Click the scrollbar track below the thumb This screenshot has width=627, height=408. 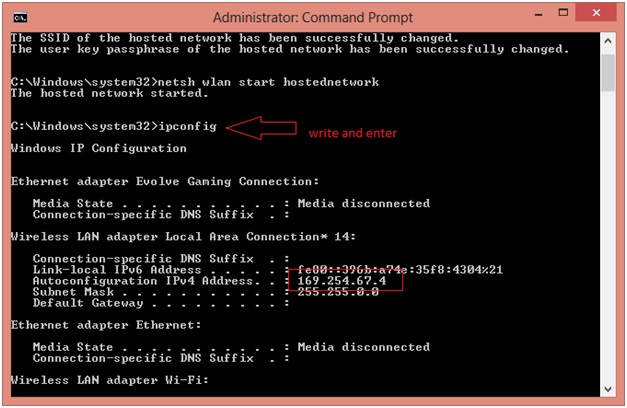pos(607,250)
